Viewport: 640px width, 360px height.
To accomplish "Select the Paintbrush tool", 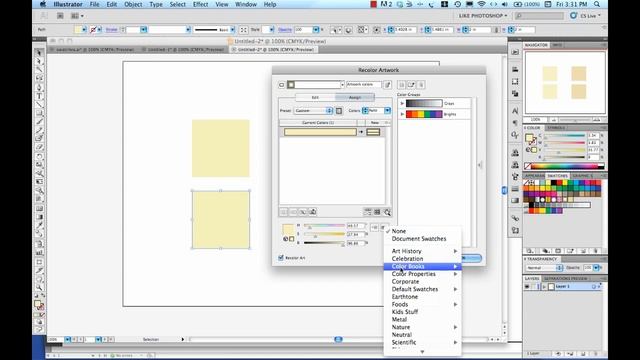I will [x=39, y=122].
